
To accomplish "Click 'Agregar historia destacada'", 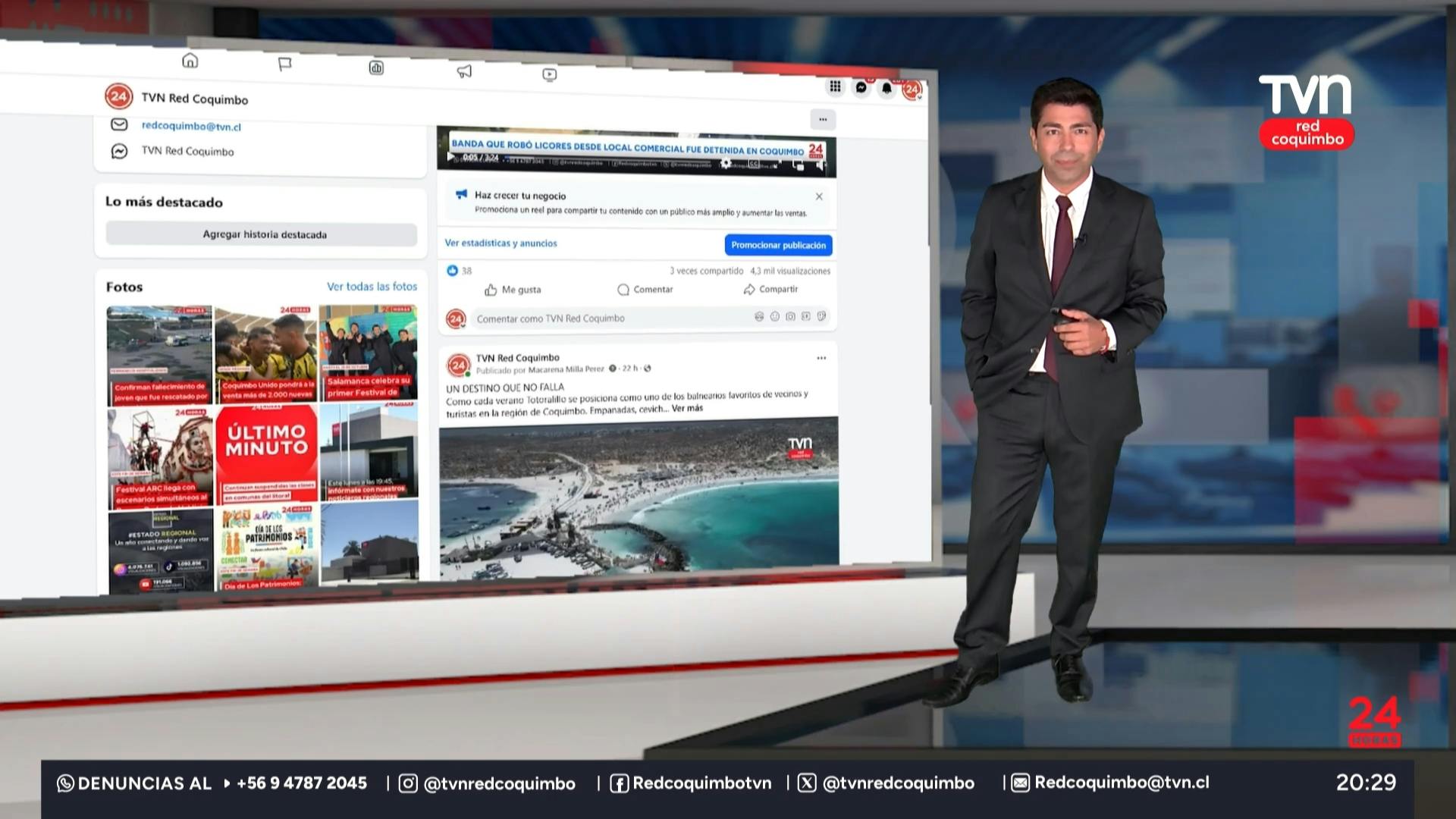I will (262, 234).
